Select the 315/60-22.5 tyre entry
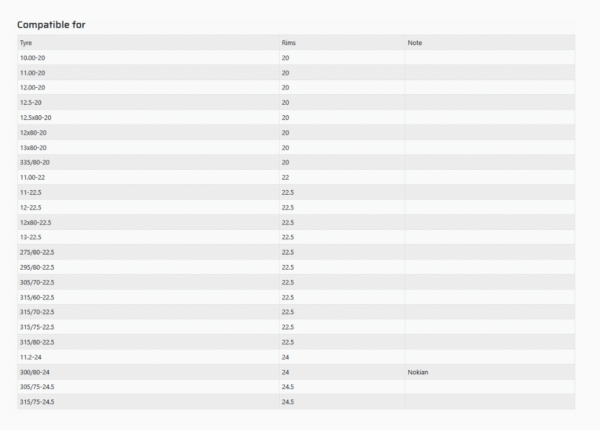The width and height of the screenshot is (600, 430). [x=37, y=297]
